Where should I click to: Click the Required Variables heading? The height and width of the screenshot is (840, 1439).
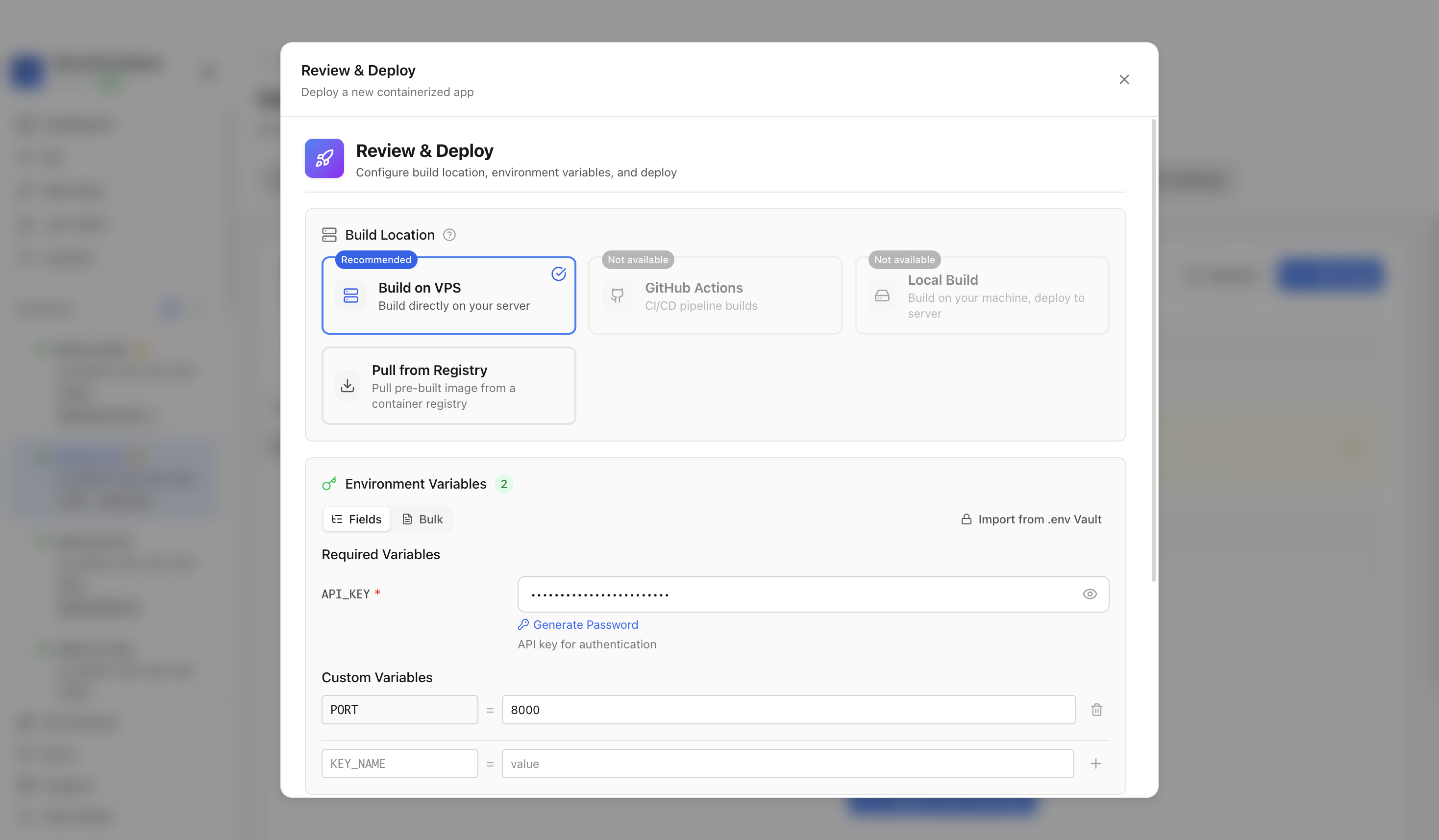click(381, 554)
